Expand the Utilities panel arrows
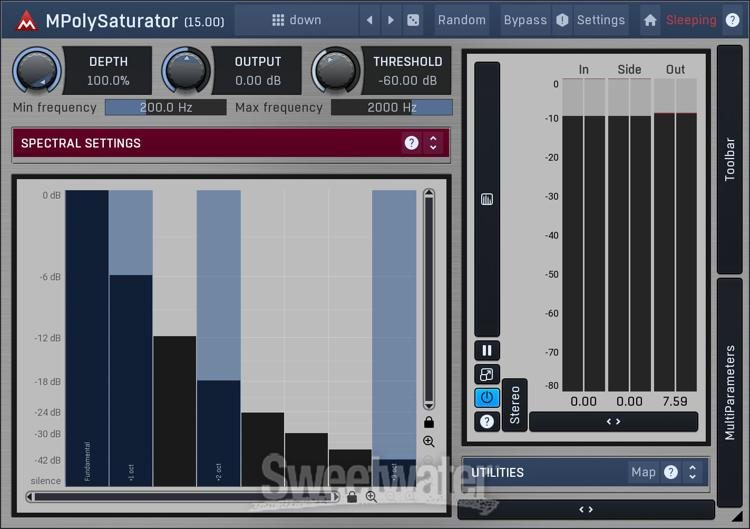The width and height of the screenshot is (750, 529). click(x=692, y=473)
